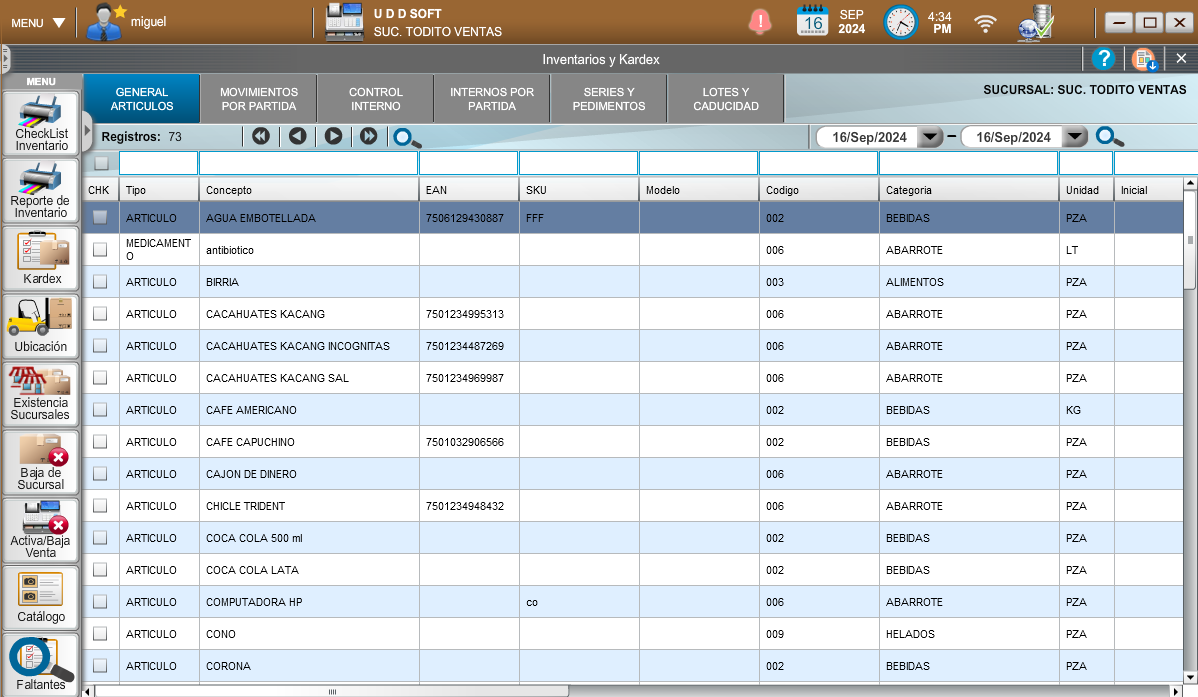Click the red alert bell icon

[x=761, y=21]
